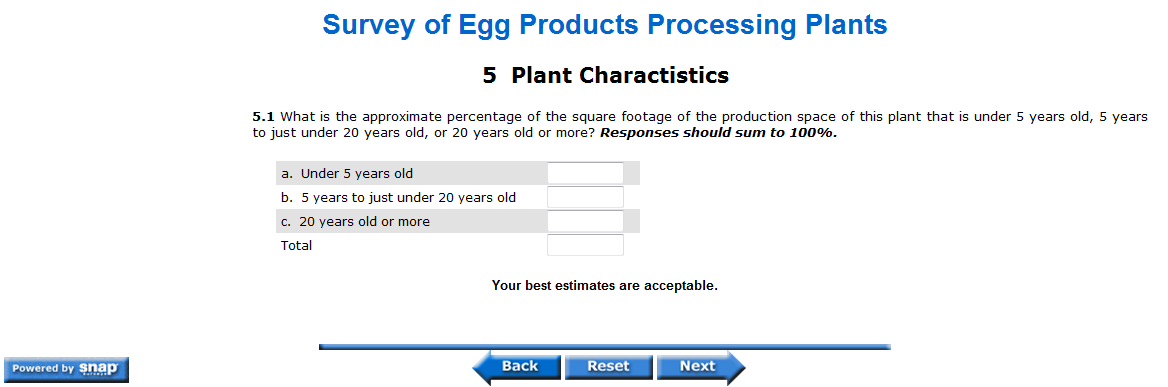Click the label 'a. Under 5 years old'
The image size is (1168, 387).
[x=346, y=174]
